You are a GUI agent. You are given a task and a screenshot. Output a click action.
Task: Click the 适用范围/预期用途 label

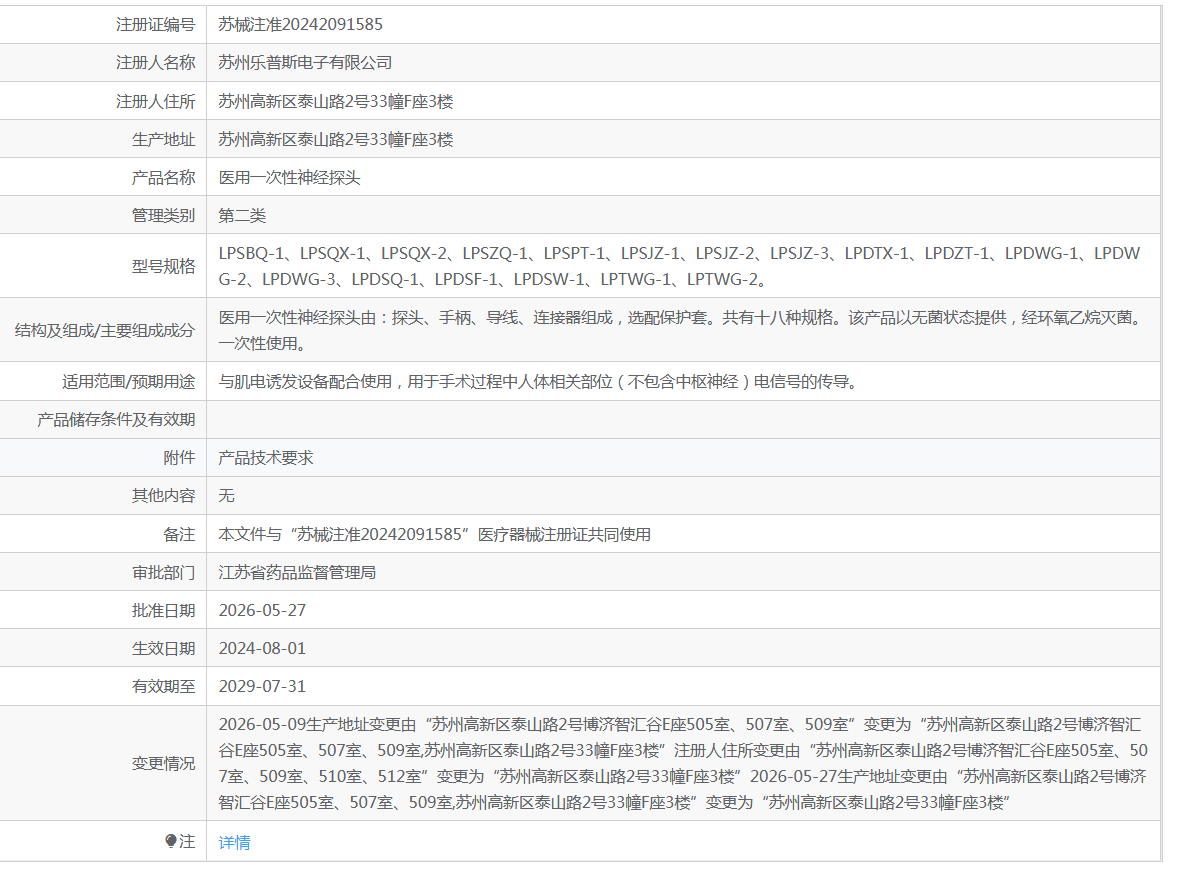tap(129, 382)
